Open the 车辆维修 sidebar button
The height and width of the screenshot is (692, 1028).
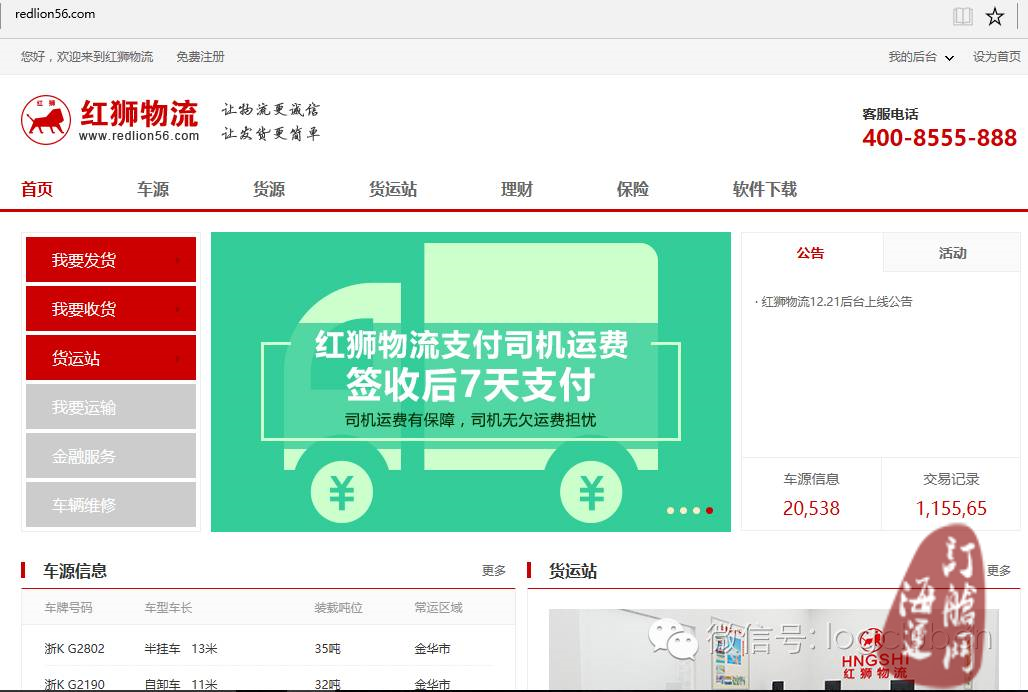pos(111,505)
